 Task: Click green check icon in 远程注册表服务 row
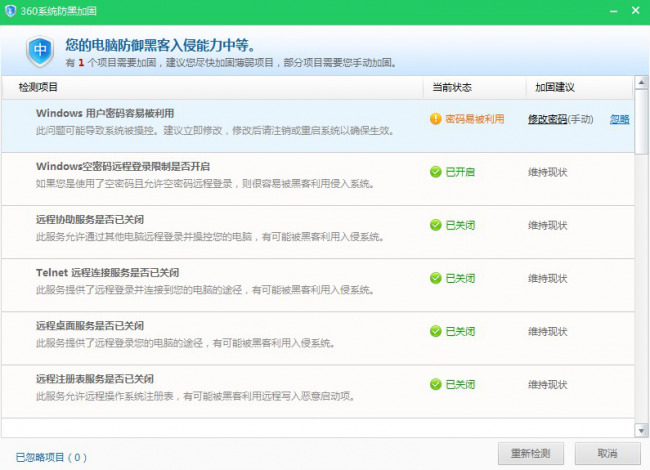435,384
